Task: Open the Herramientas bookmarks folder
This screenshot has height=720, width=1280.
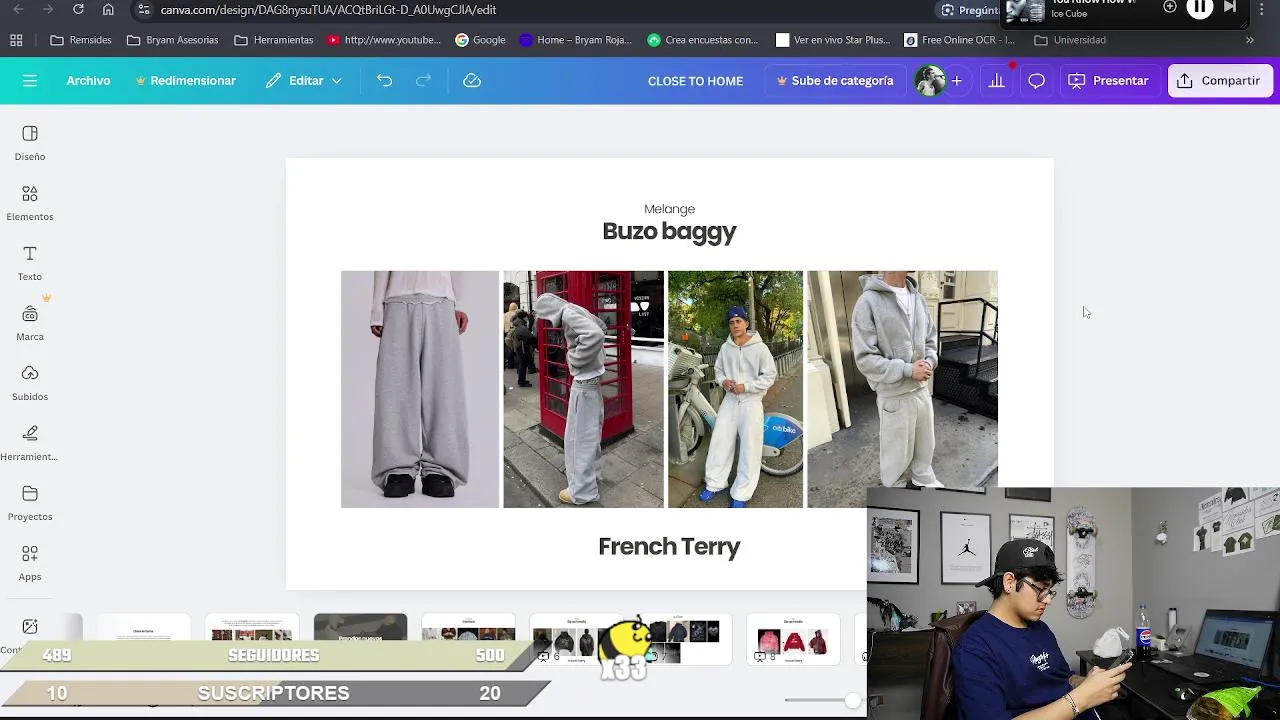Action: [273, 40]
